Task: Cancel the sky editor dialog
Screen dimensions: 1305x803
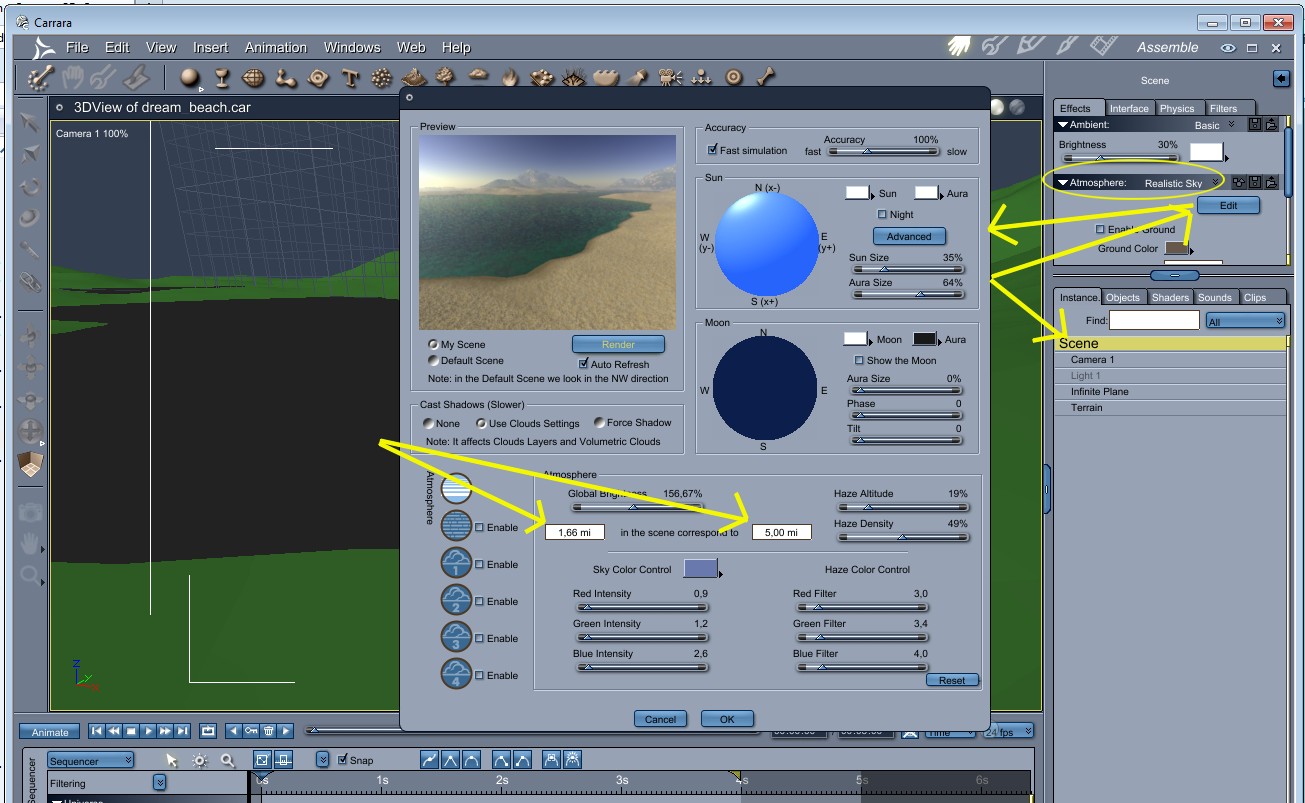Action: [660, 718]
